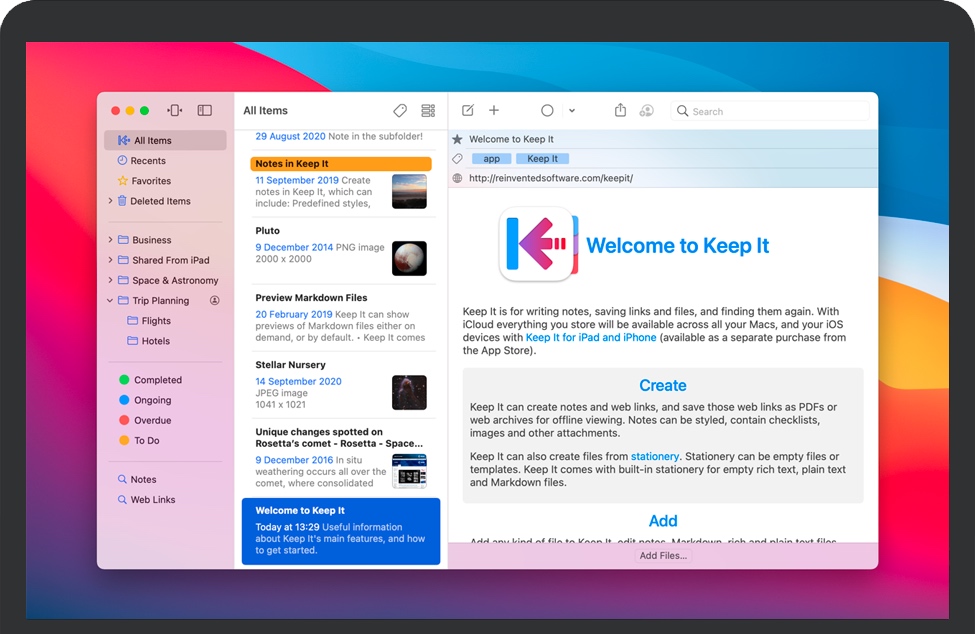Click the compose new note icon
This screenshot has height=634, width=975.
(x=467, y=111)
